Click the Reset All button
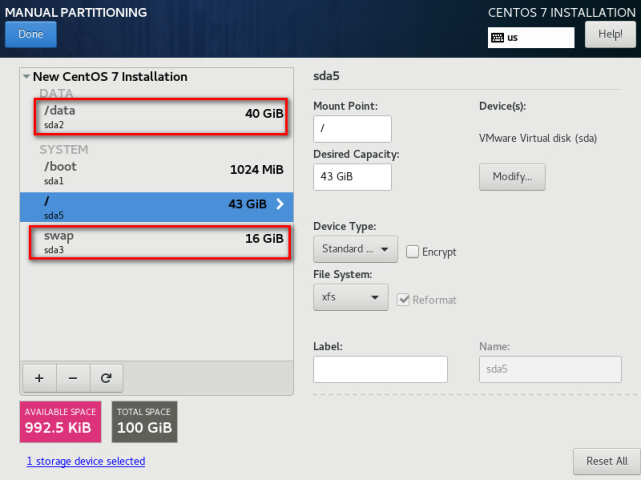641x480 pixels. pos(607,461)
